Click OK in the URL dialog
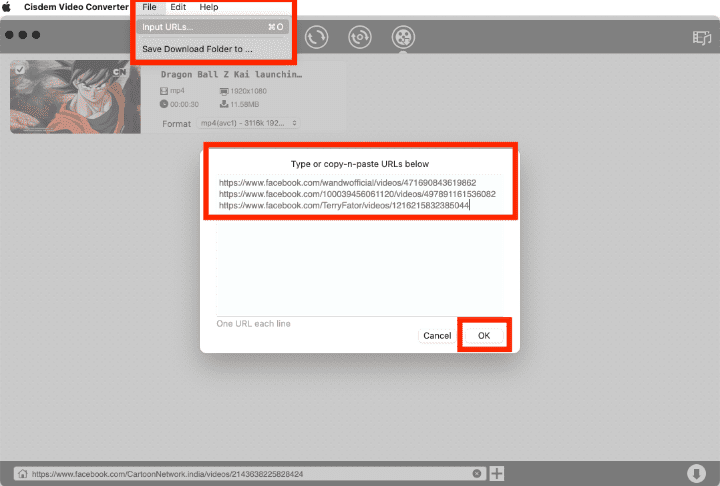Viewport: 720px width, 486px height. [x=484, y=336]
